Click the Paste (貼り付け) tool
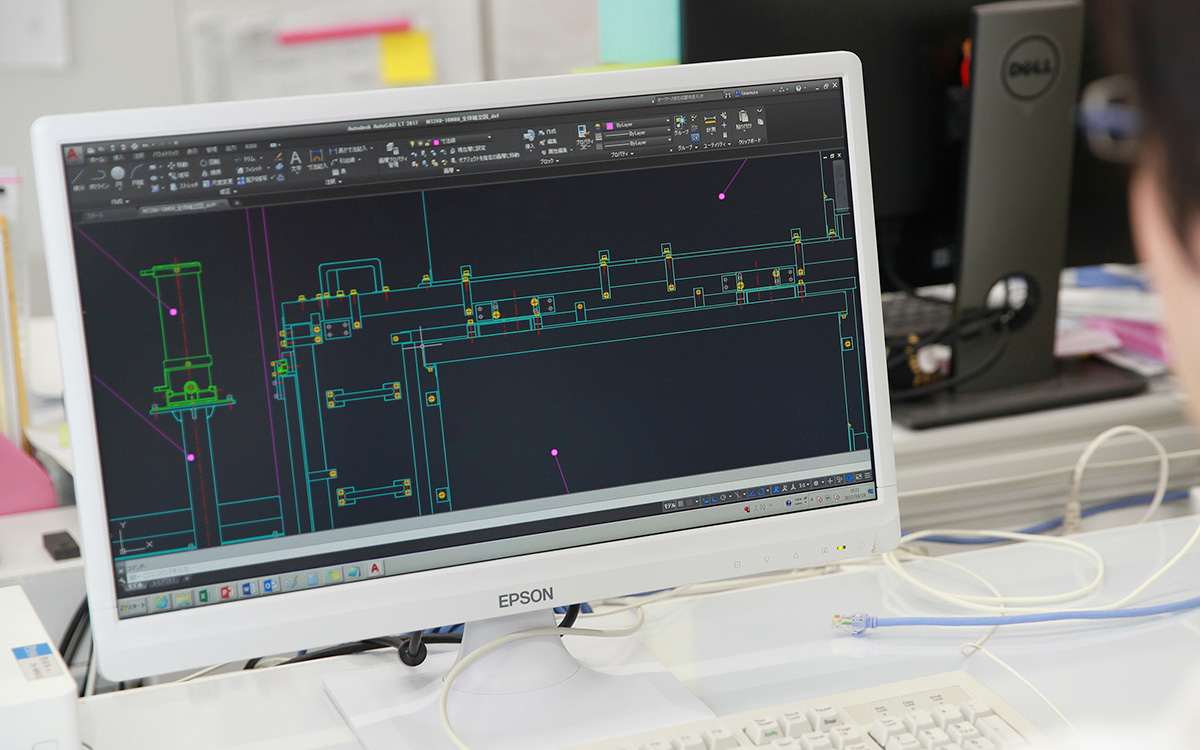 point(744,120)
